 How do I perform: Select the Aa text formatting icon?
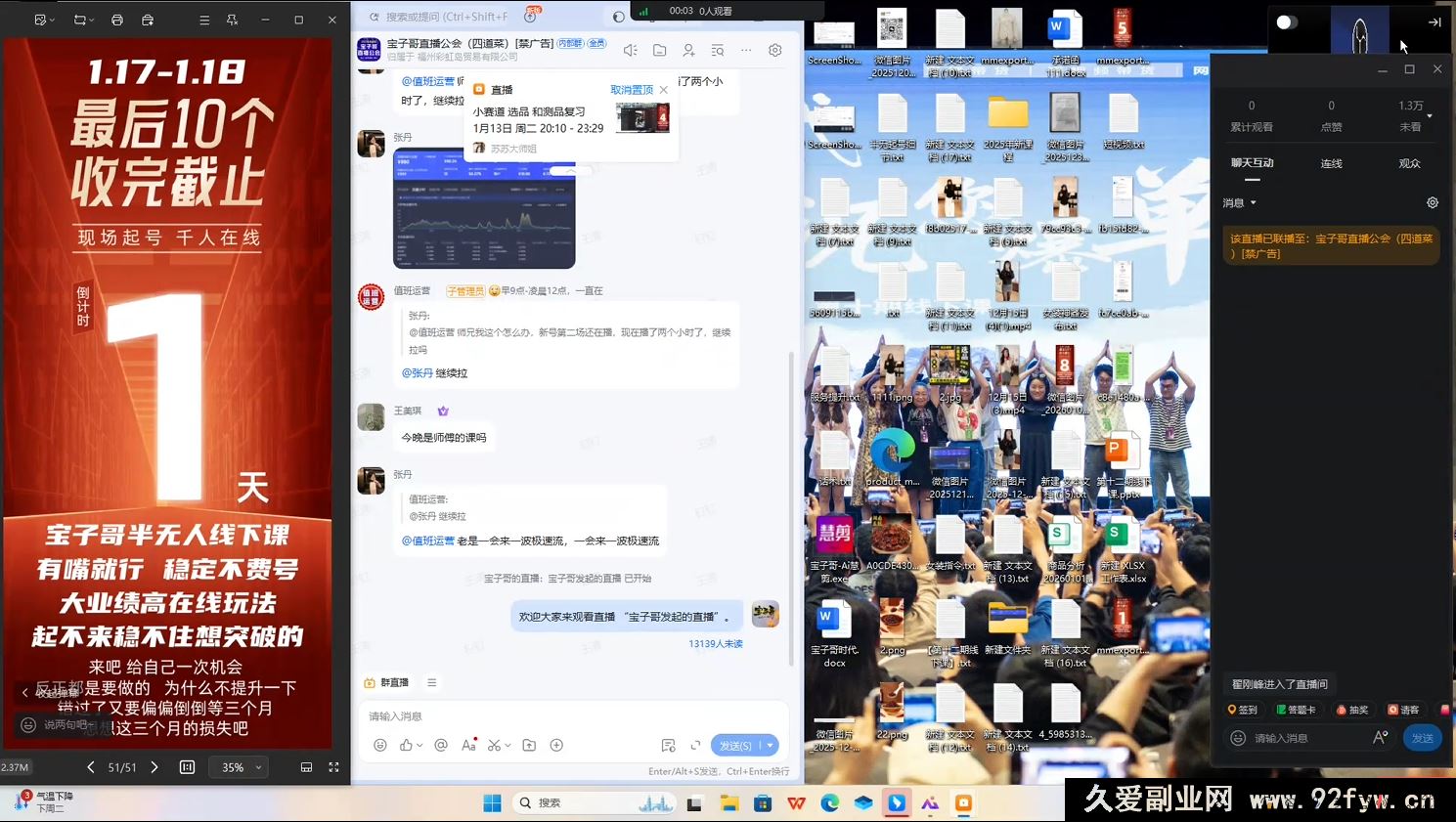point(468,745)
